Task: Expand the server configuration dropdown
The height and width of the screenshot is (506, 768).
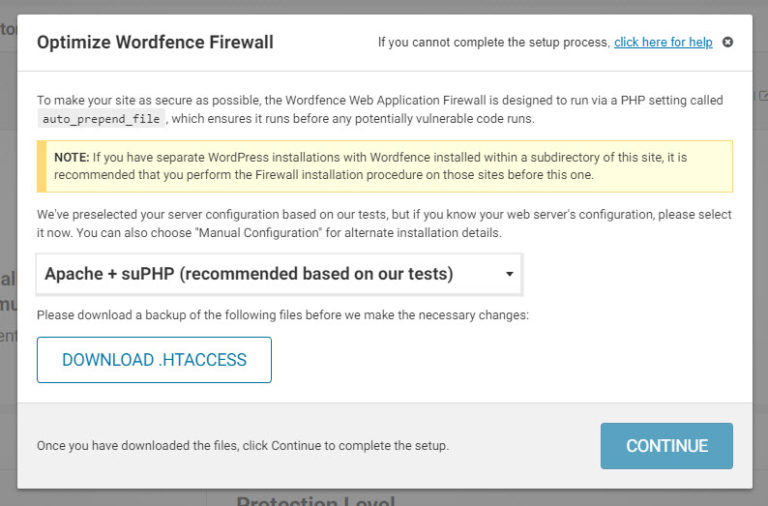Action: (x=278, y=274)
